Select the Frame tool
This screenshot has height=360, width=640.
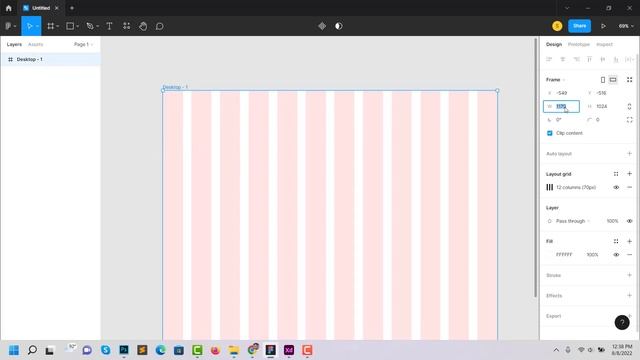click(50, 26)
